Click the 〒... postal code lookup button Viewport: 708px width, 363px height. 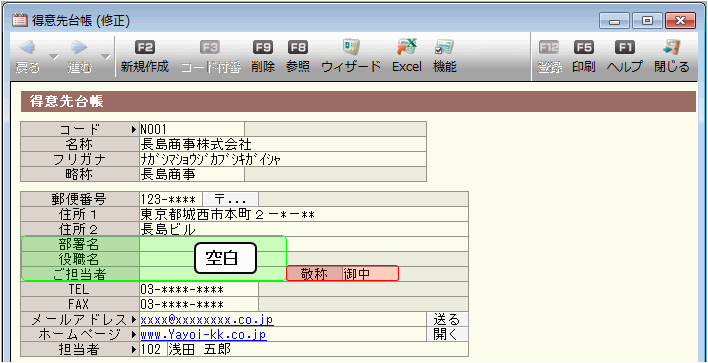pyautogui.click(x=231, y=199)
